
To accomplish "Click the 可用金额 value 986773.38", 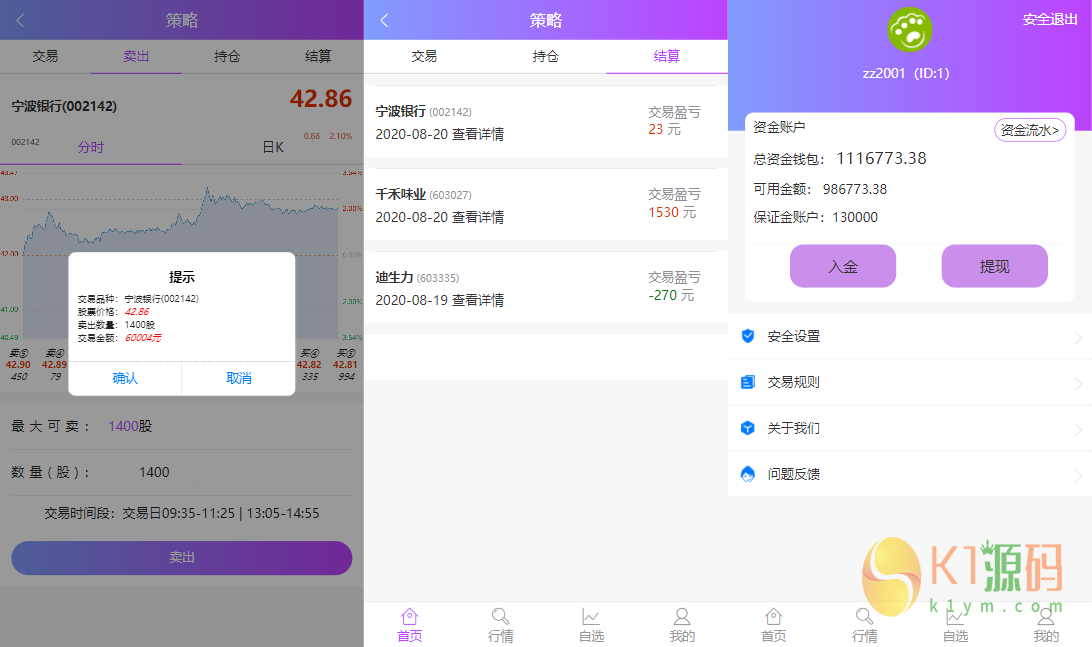I will tap(855, 189).
